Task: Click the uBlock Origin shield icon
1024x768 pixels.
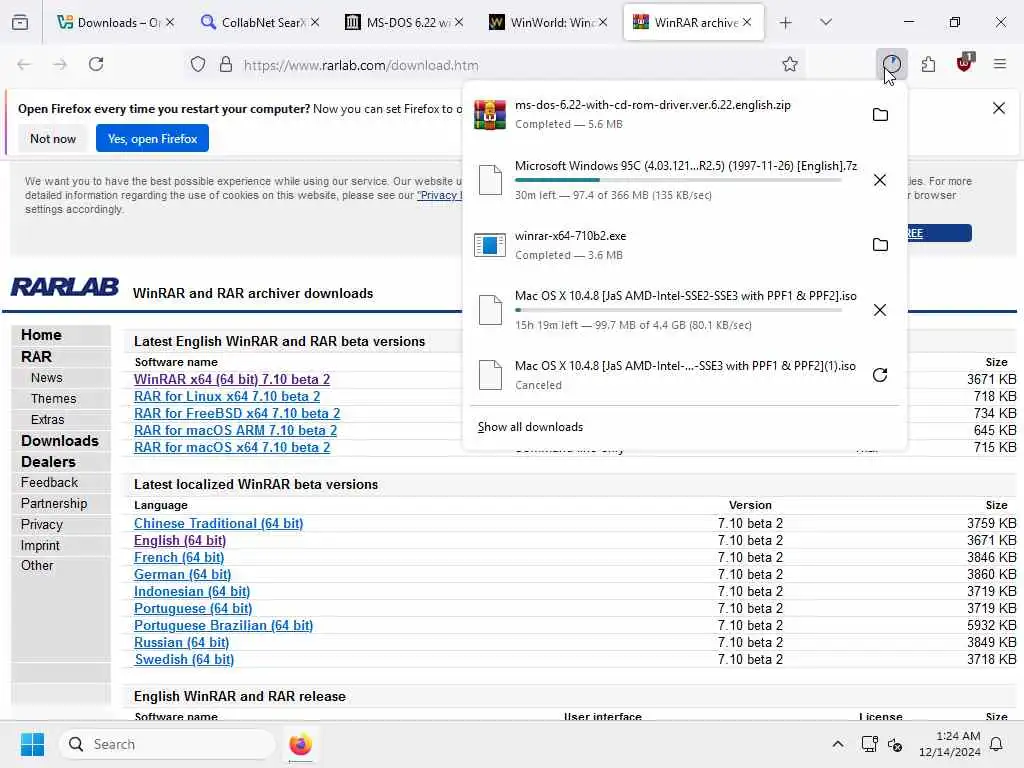Action: click(x=964, y=63)
